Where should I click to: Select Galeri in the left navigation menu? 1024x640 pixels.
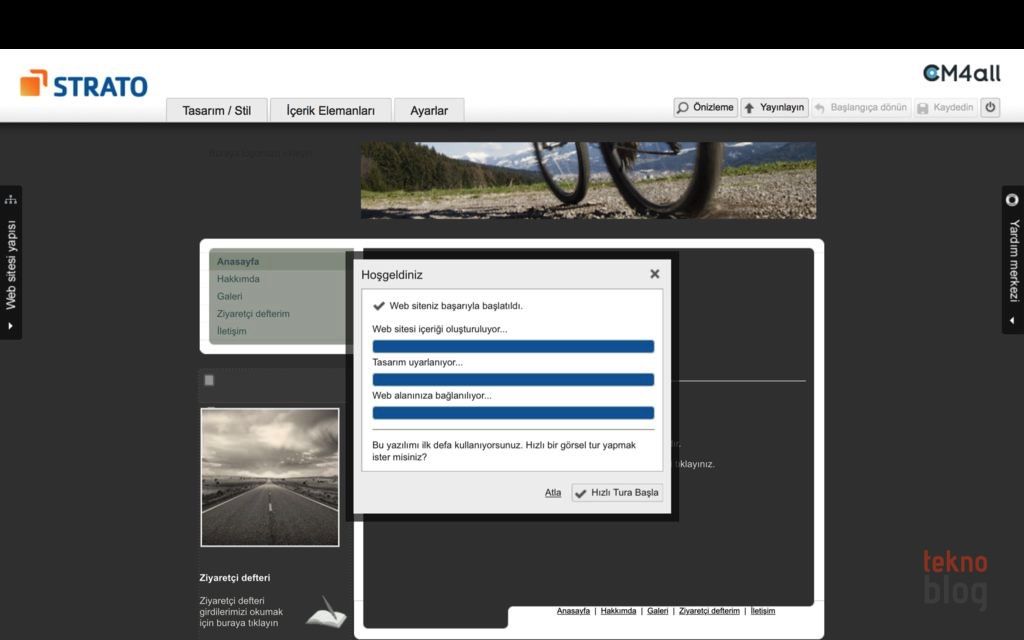(x=230, y=296)
